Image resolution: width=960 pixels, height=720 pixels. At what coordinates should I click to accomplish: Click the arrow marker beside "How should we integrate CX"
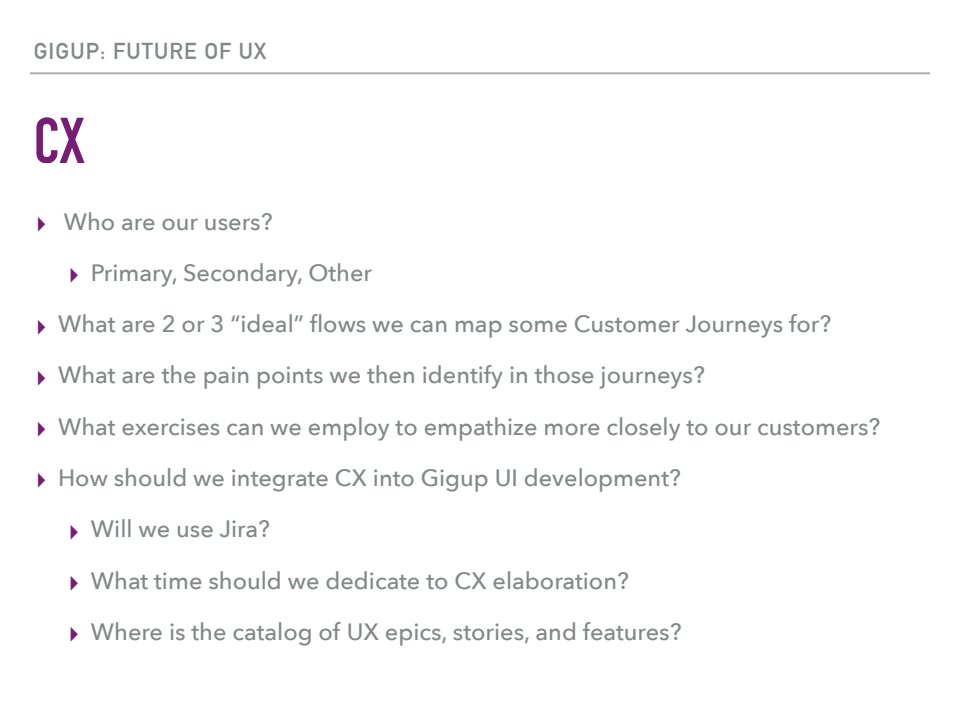pyautogui.click(x=41, y=480)
